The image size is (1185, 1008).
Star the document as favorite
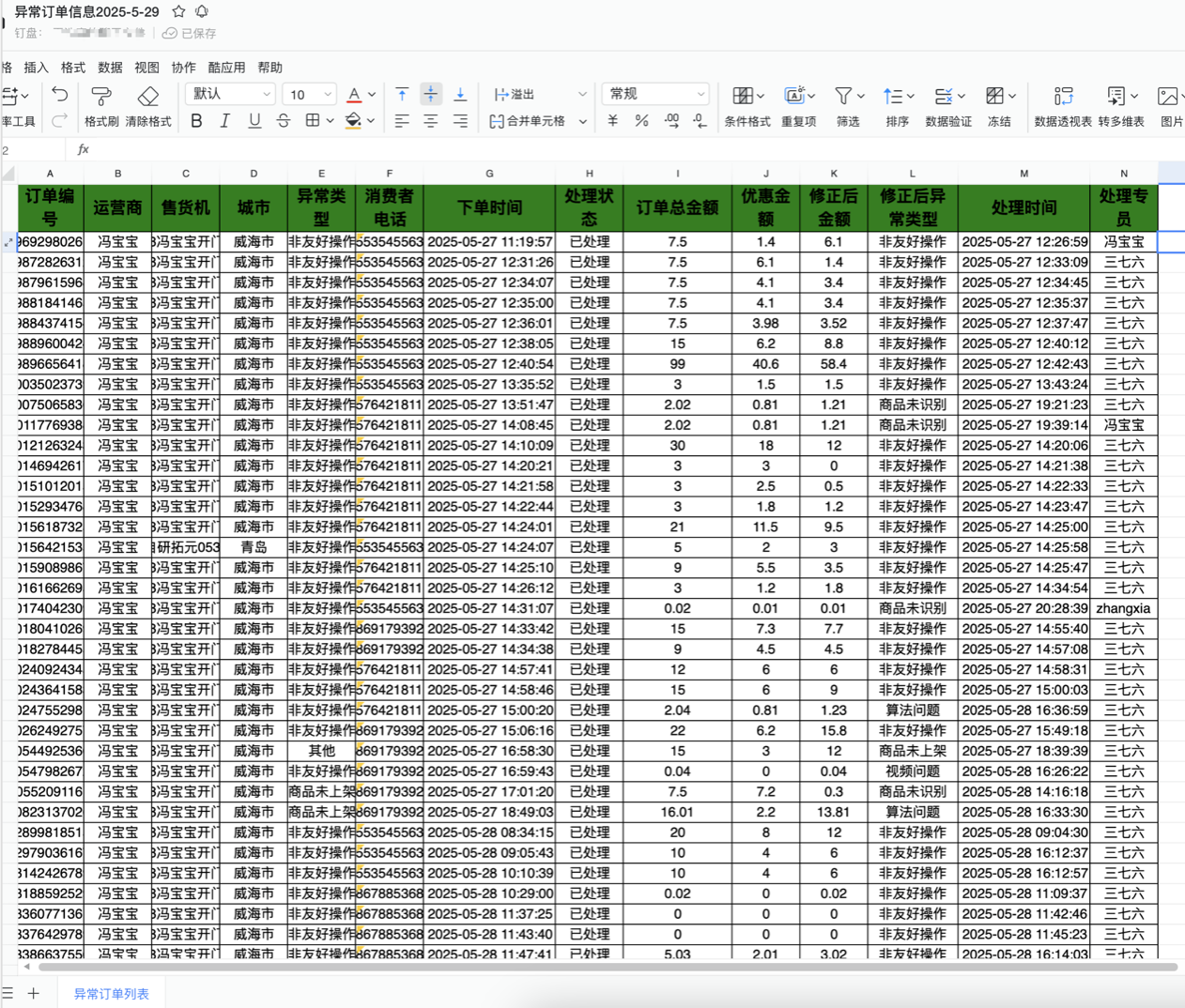point(178,11)
